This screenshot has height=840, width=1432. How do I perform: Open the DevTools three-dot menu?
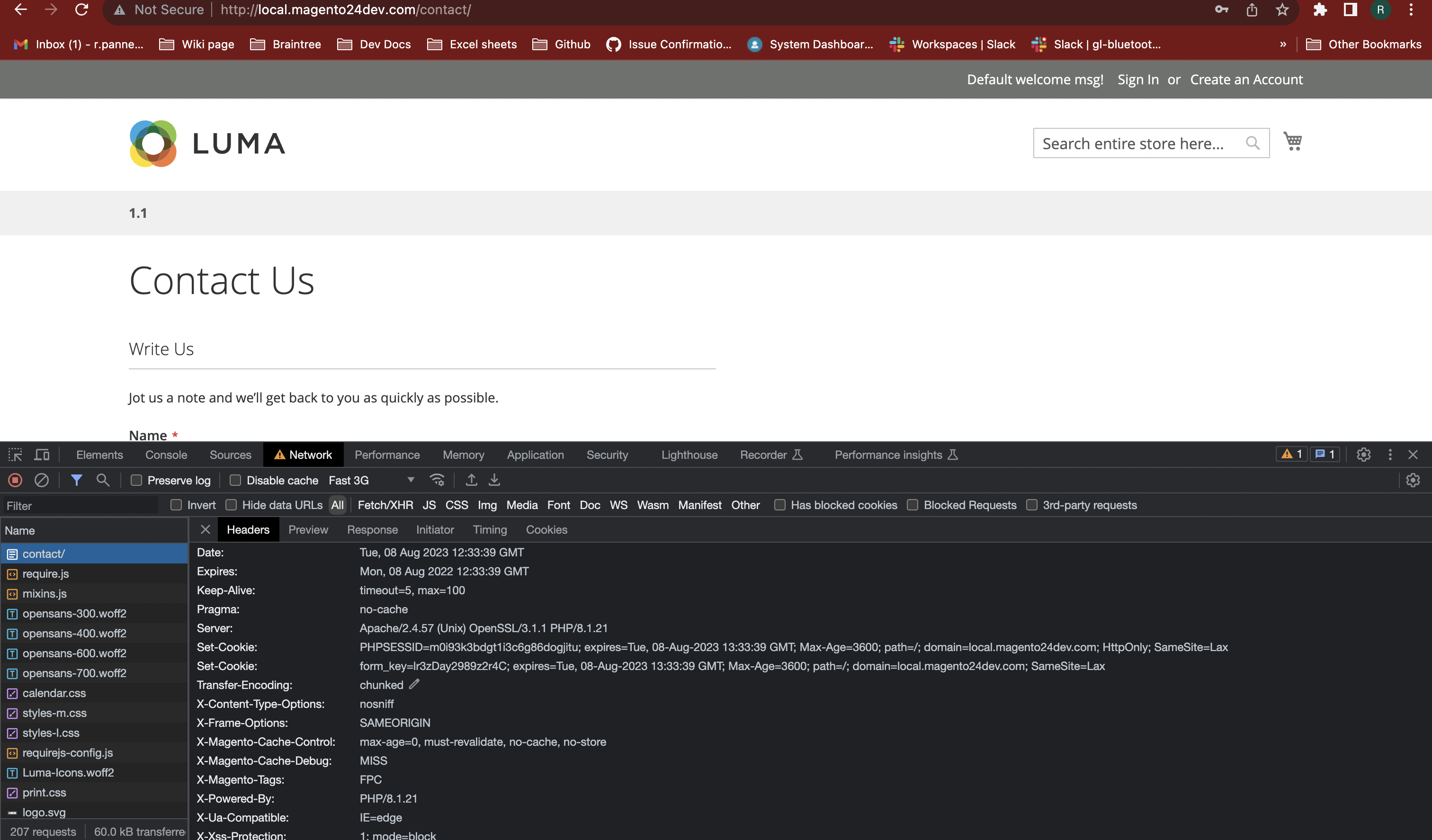click(x=1390, y=454)
